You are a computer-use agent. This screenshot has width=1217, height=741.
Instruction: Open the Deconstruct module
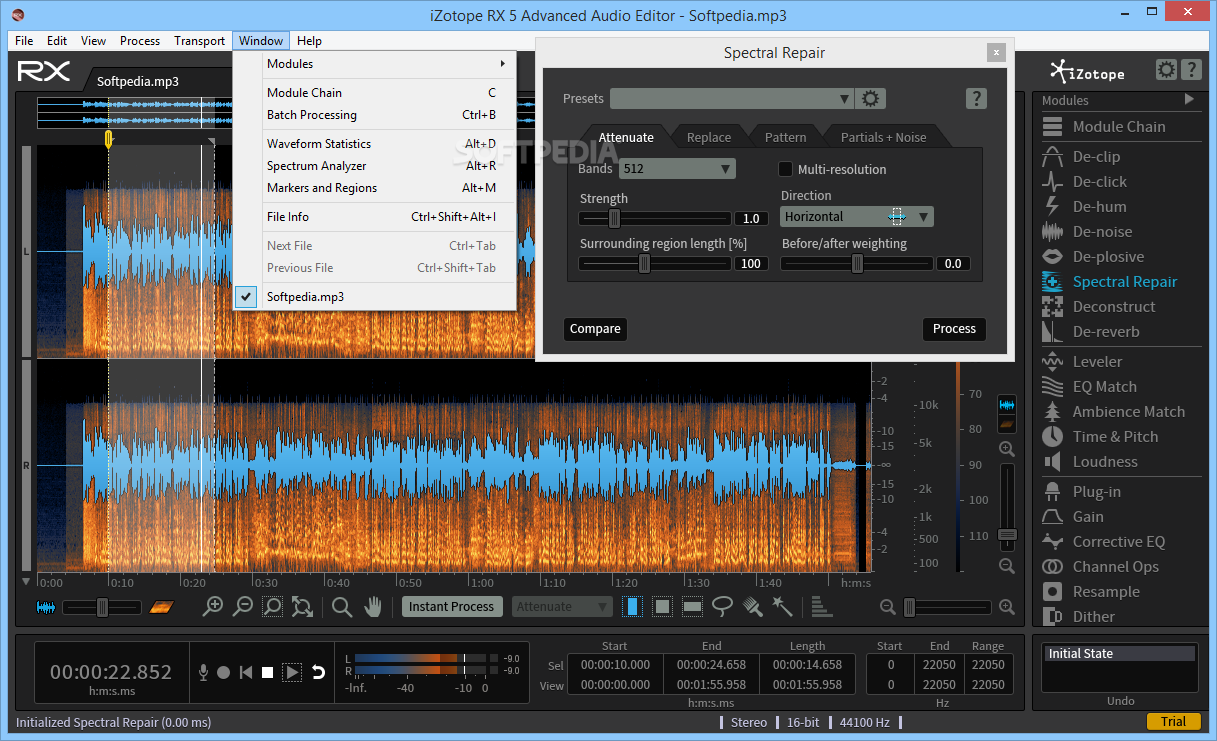(1098, 307)
